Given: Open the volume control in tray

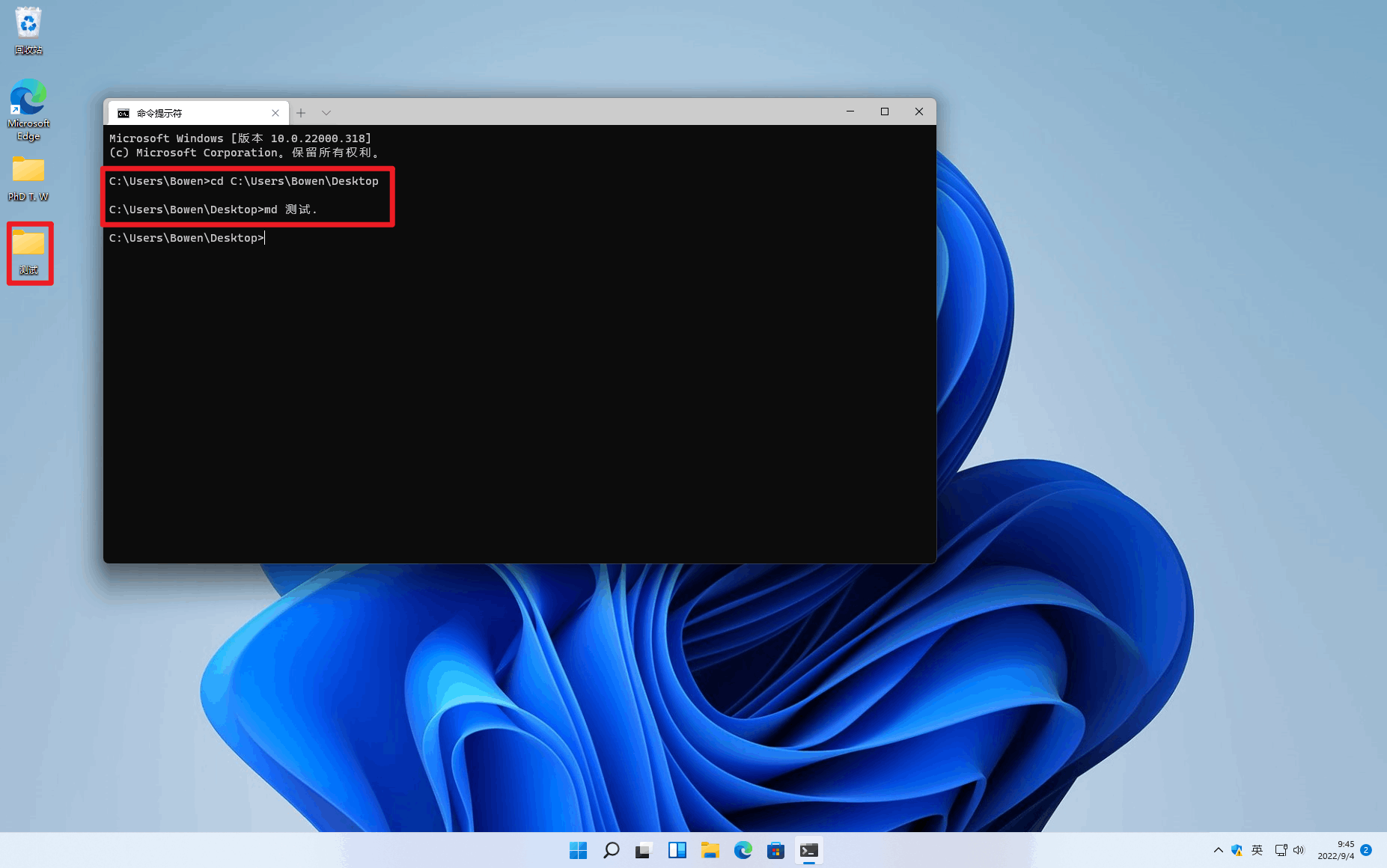Looking at the screenshot, I should click(1299, 850).
